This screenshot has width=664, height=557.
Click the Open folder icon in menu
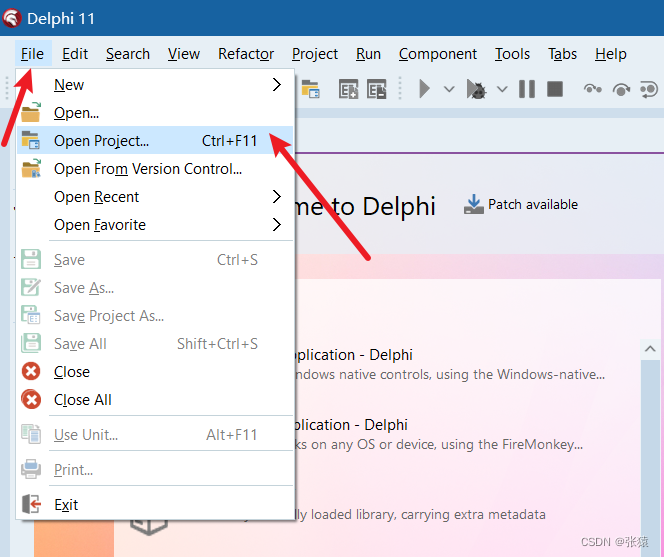point(31,112)
